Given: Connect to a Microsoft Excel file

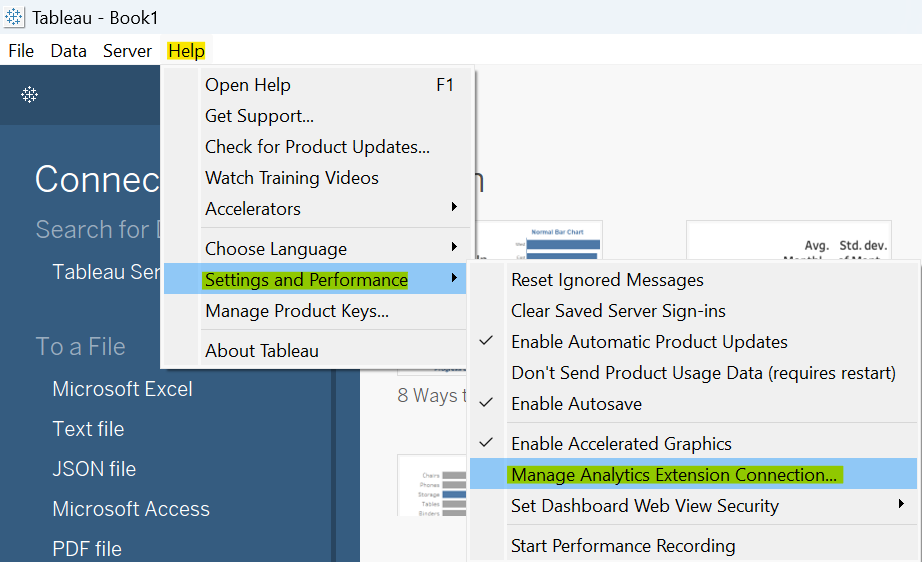Looking at the screenshot, I should point(122,389).
